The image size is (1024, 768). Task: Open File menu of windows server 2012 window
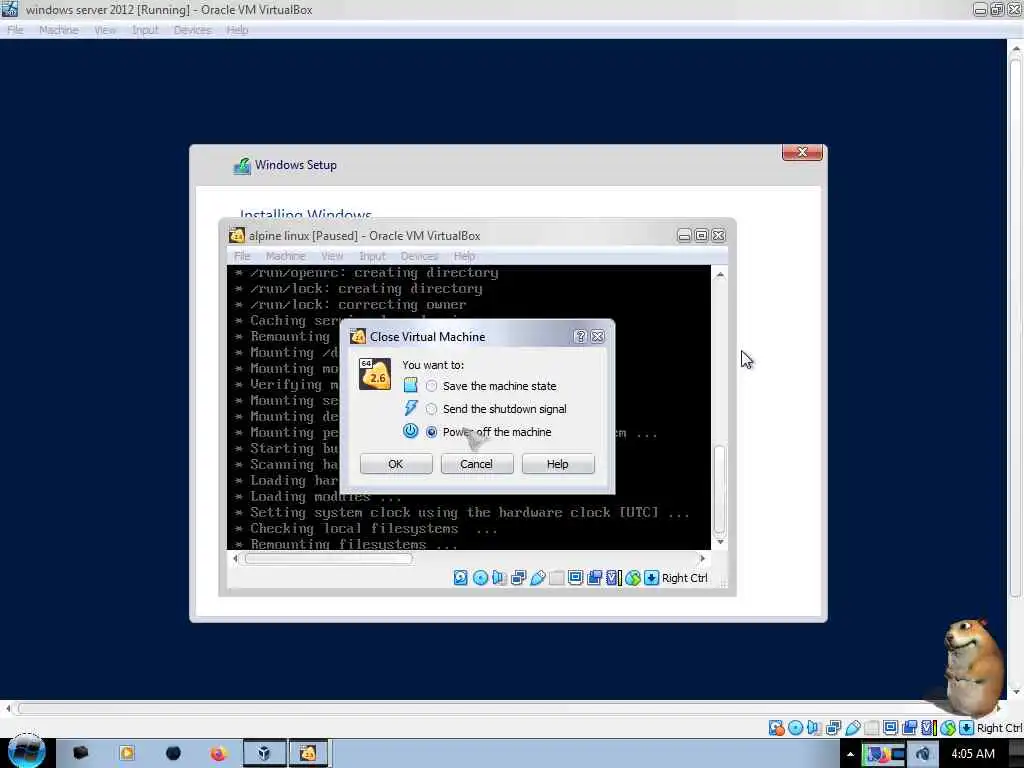coord(15,30)
